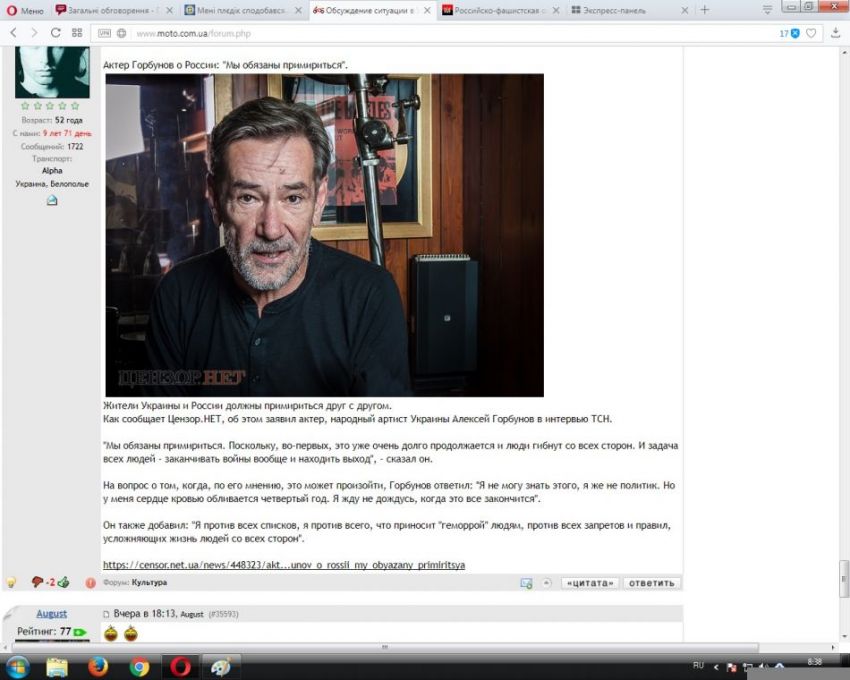Switch to Opera on the taskbar
The image size is (850, 680).
pyautogui.click(x=181, y=666)
